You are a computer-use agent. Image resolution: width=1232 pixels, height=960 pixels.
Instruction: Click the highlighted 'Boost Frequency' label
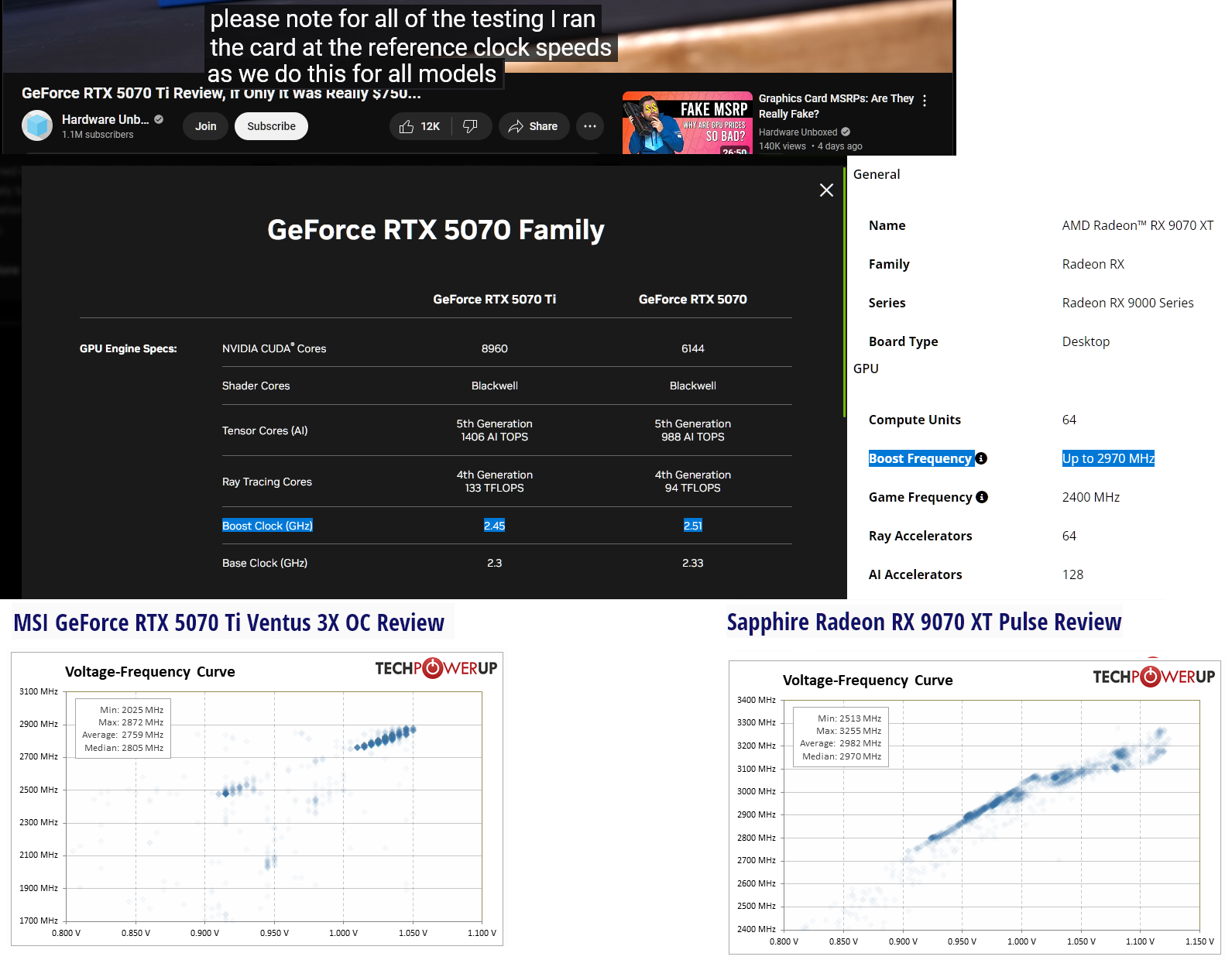[x=920, y=458]
